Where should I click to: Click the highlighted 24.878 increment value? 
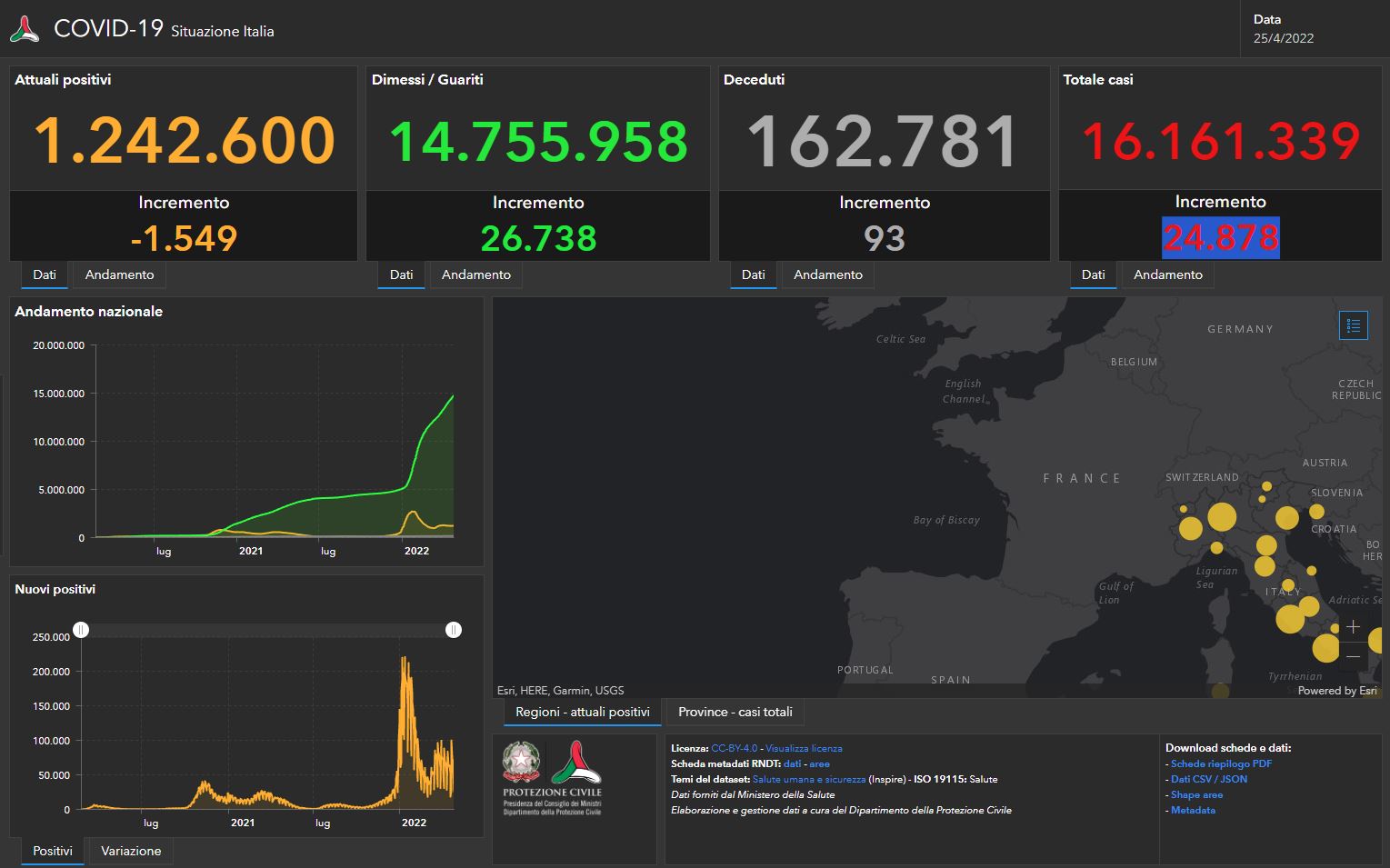(1221, 238)
